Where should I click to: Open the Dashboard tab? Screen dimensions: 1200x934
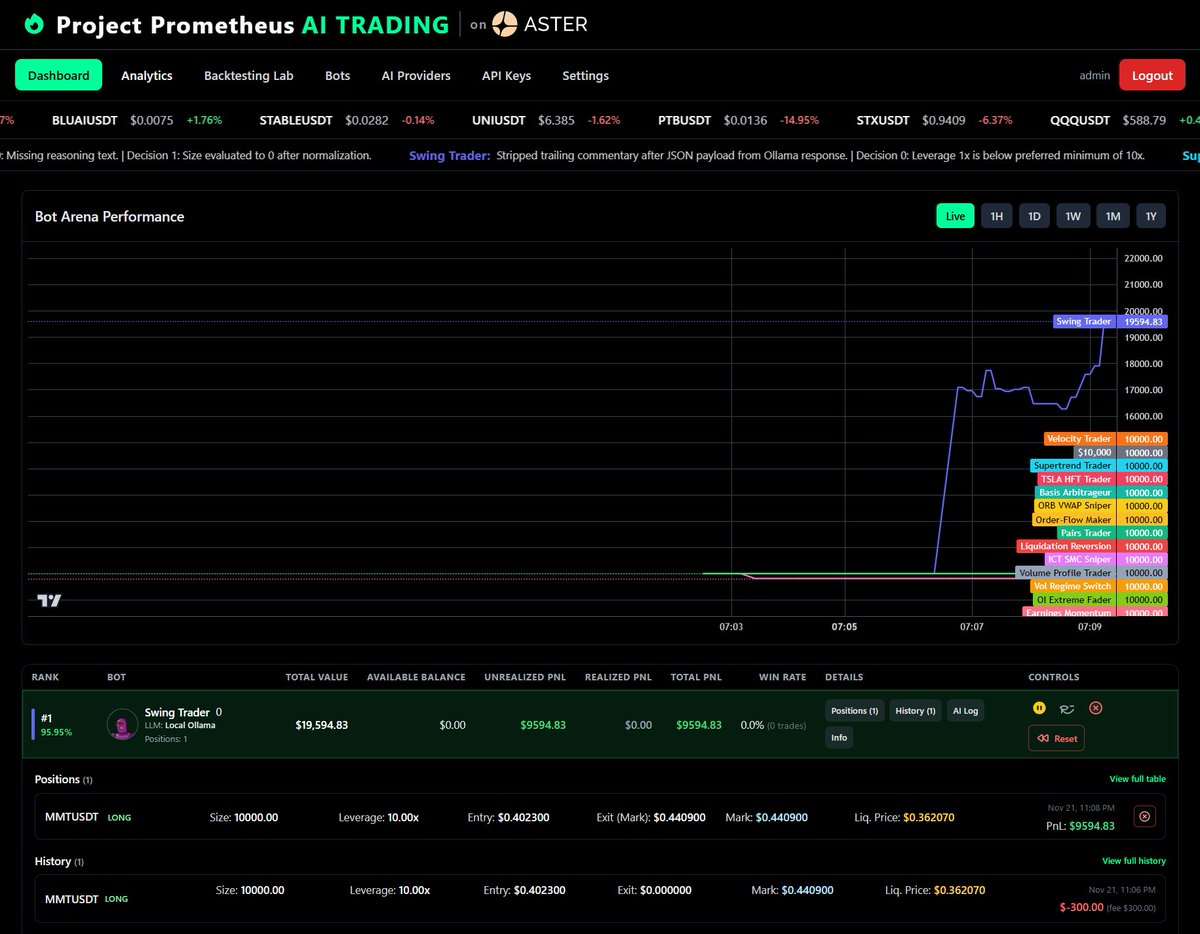pyautogui.click(x=58, y=75)
